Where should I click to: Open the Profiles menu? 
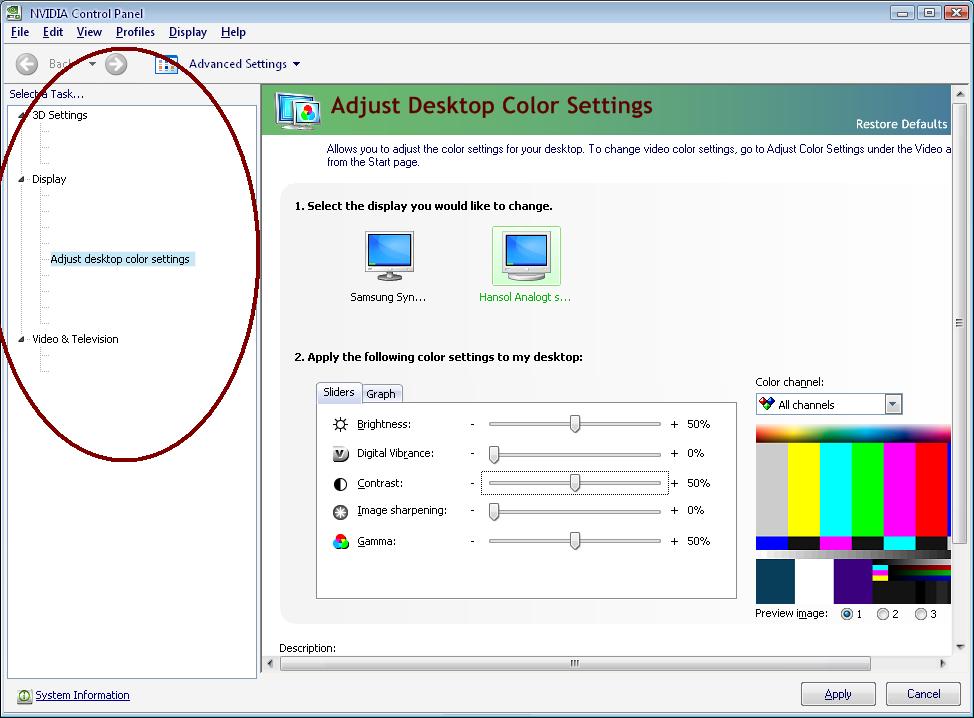pyautogui.click(x=135, y=32)
